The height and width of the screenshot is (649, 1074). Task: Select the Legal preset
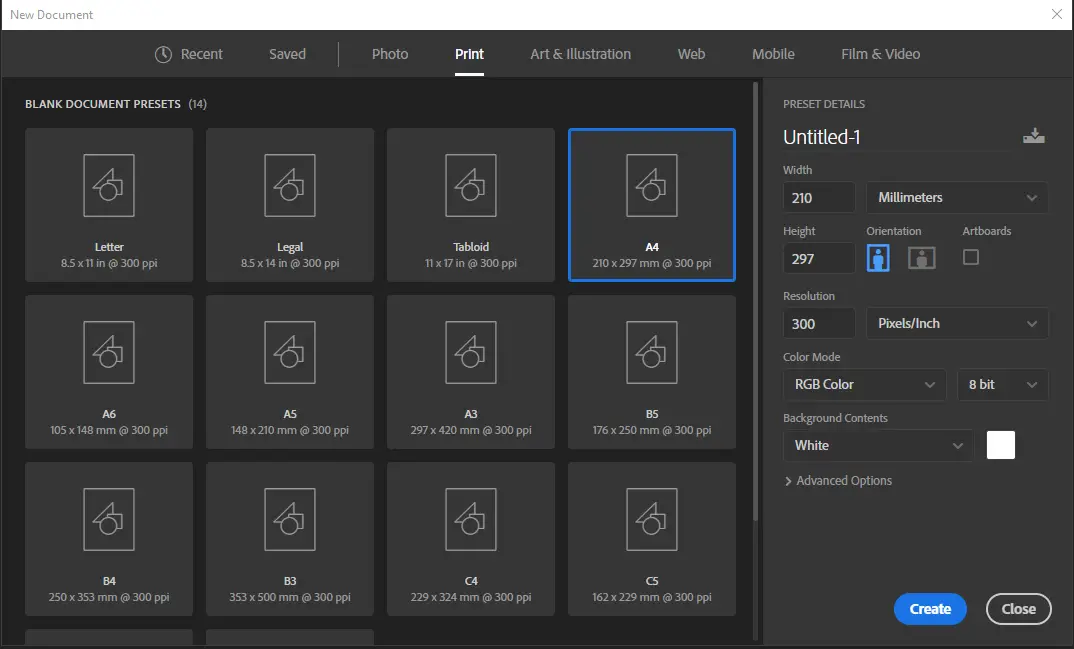tap(290, 205)
